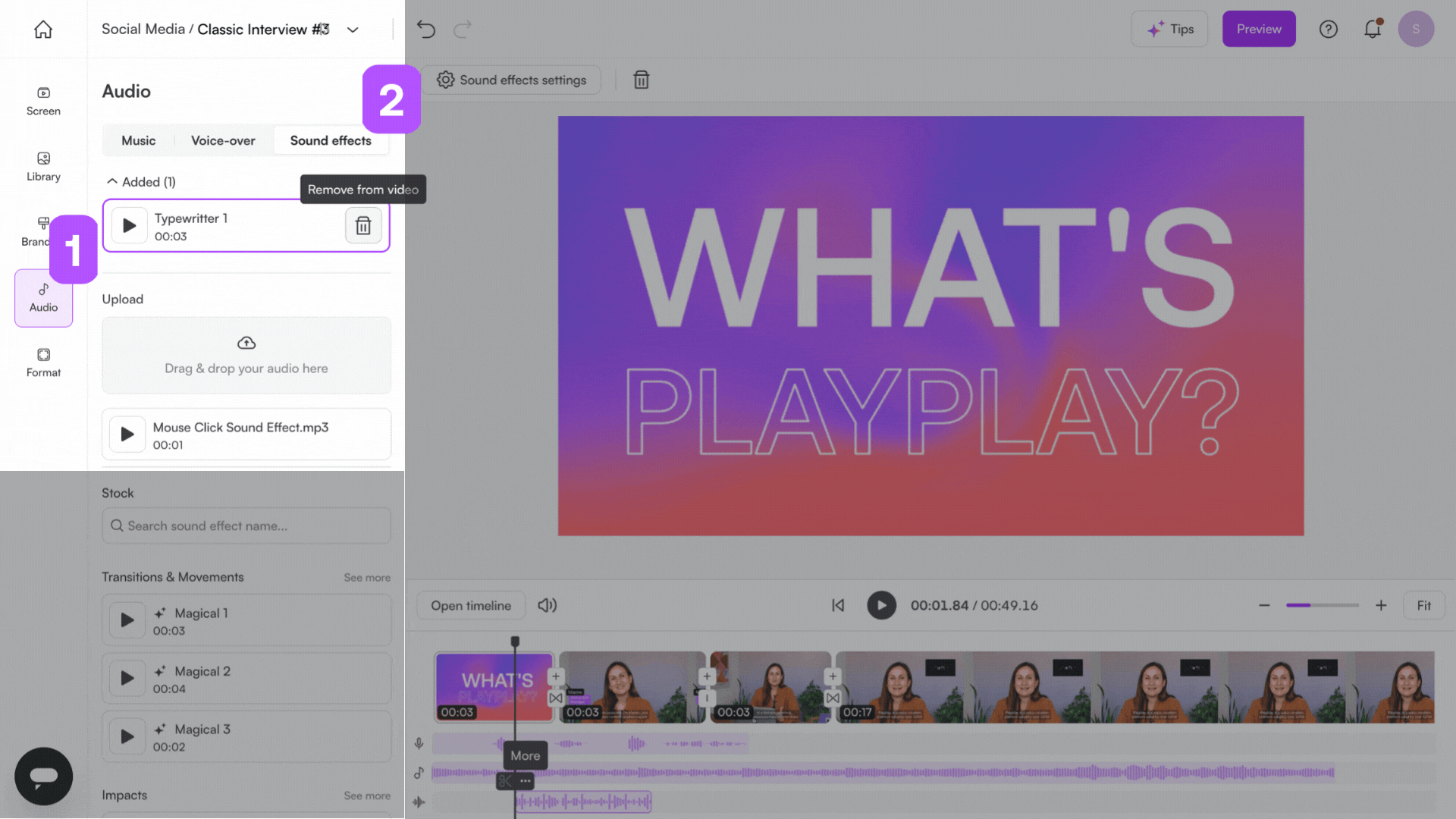This screenshot has height=819, width=1456.
Task: Click the Search sound effect name field
Action: pos(246,526)
